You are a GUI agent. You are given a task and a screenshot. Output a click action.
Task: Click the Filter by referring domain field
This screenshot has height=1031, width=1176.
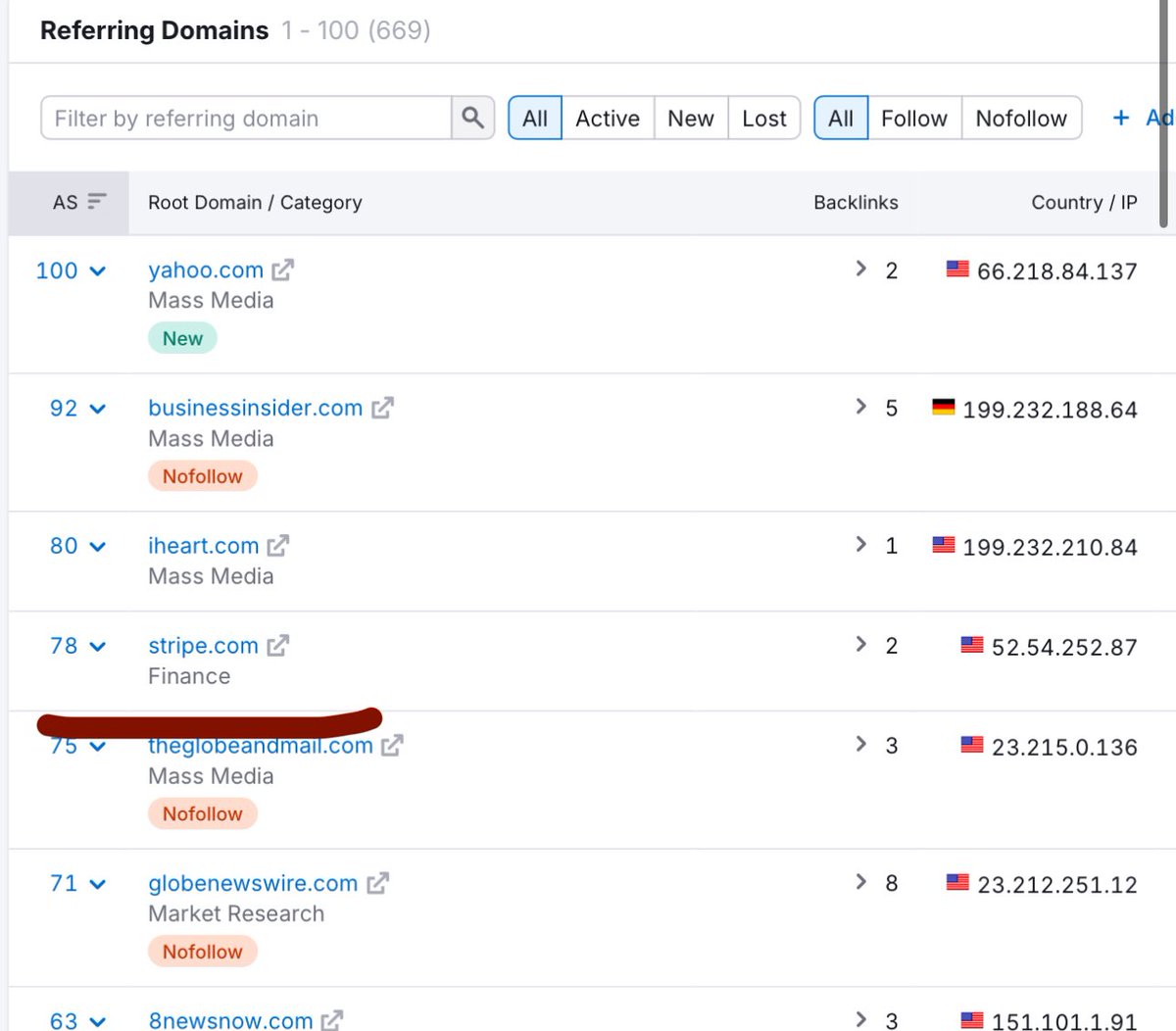point(246,119)
